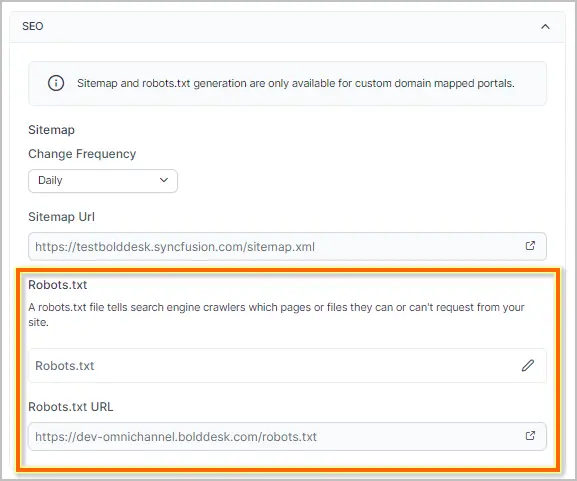
Task: Click the Robots.txt URL label
Action: coord(71,407)
